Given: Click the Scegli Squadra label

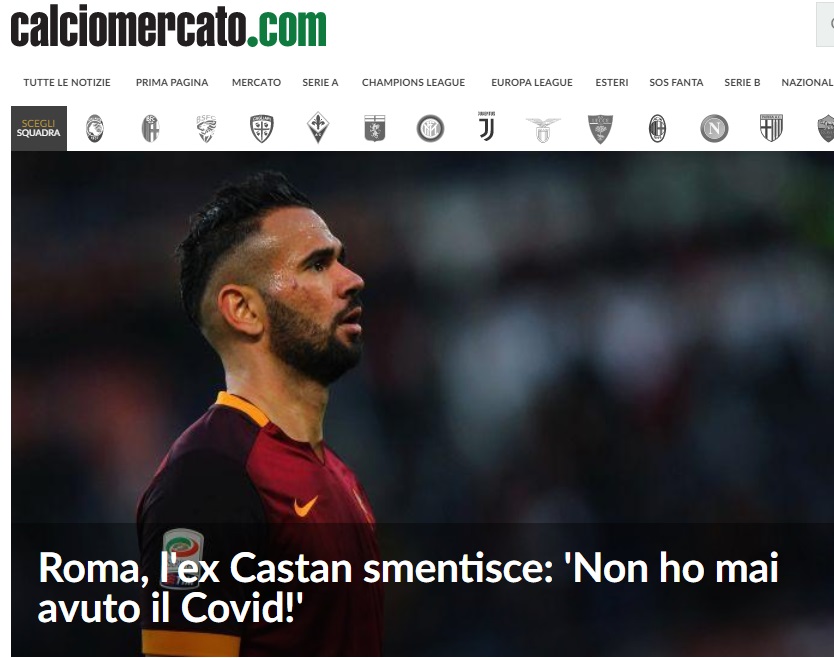Looking at the screenshot, I should point(39,128).
